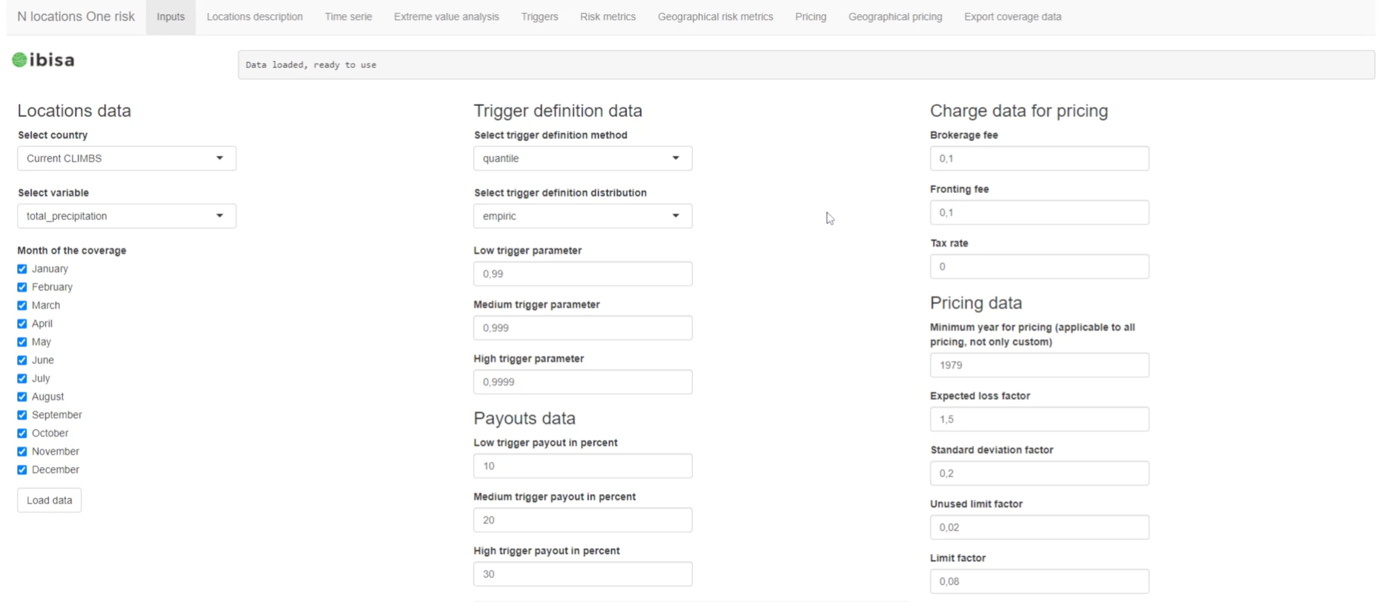
Task: Select the Triggers tab
Action: pyautogui.click(x=540, y=17)
